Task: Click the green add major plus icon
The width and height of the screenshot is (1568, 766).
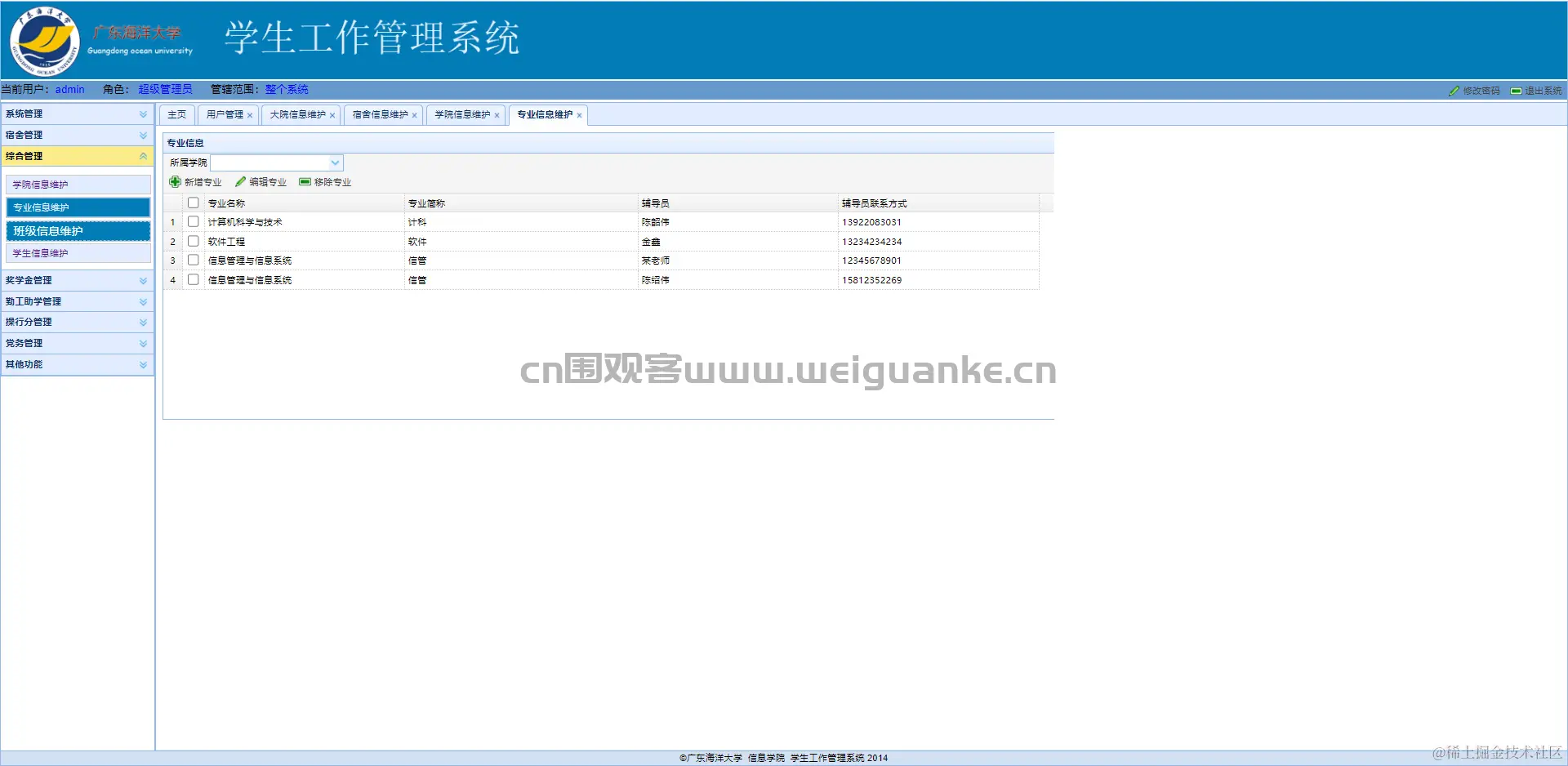Action: coord(175,182)
